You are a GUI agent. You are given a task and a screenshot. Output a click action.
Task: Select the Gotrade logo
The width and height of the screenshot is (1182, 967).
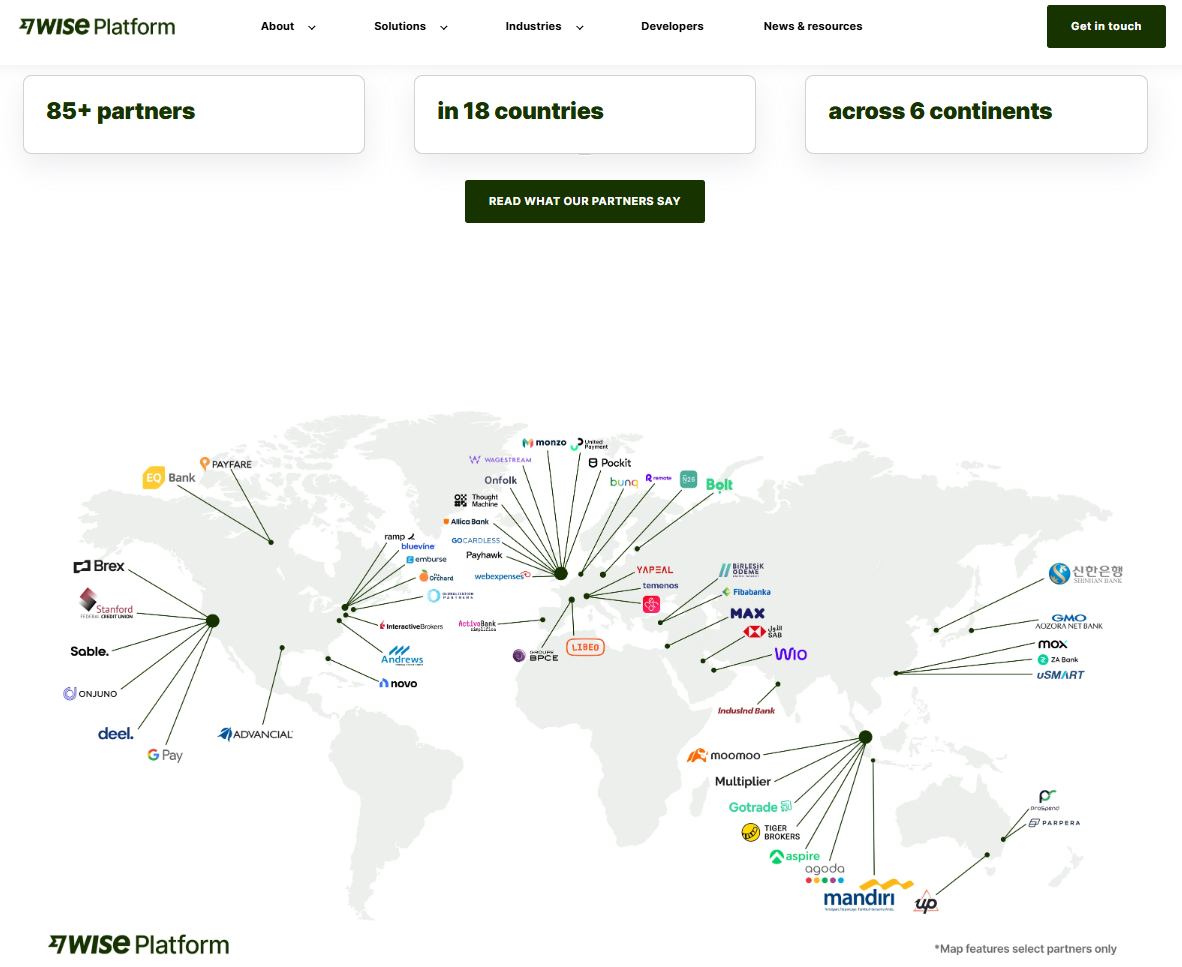(x=760, y=807)
